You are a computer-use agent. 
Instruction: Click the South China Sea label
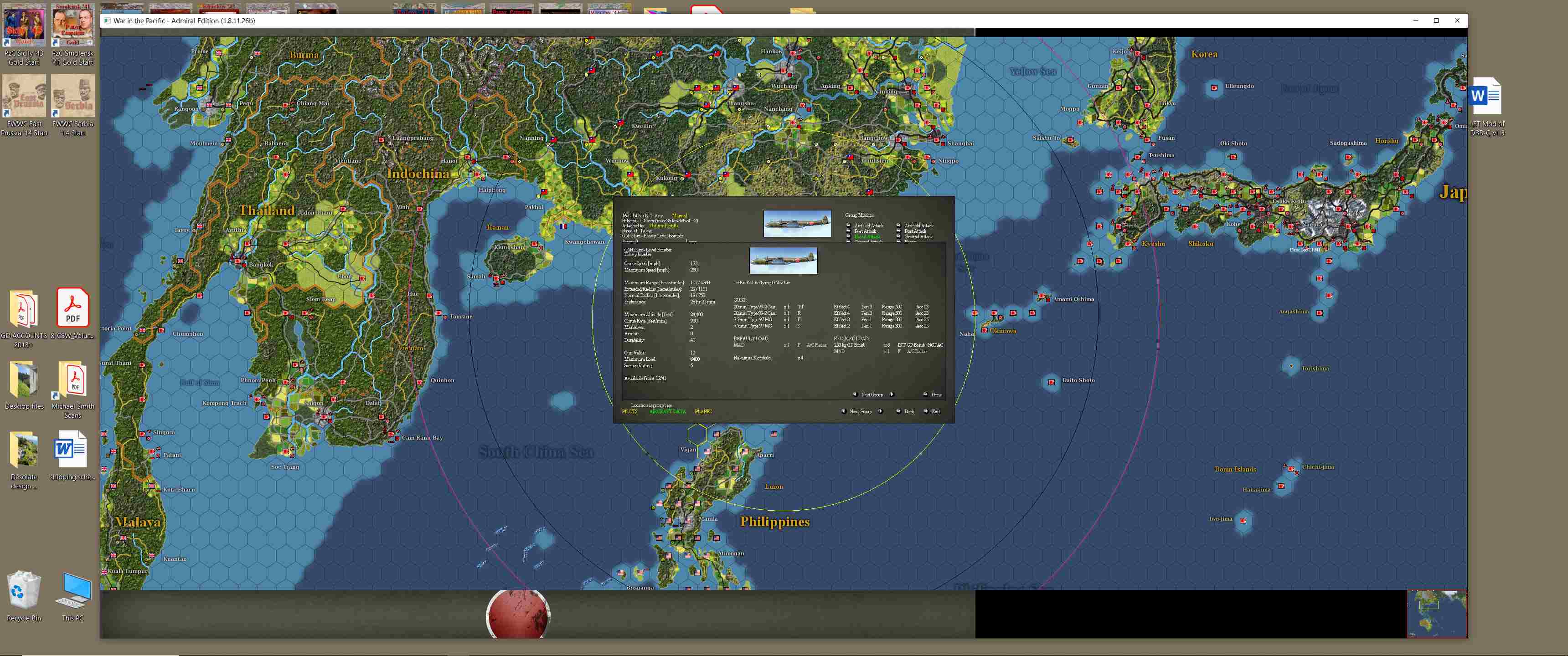[x=536, y=452]
